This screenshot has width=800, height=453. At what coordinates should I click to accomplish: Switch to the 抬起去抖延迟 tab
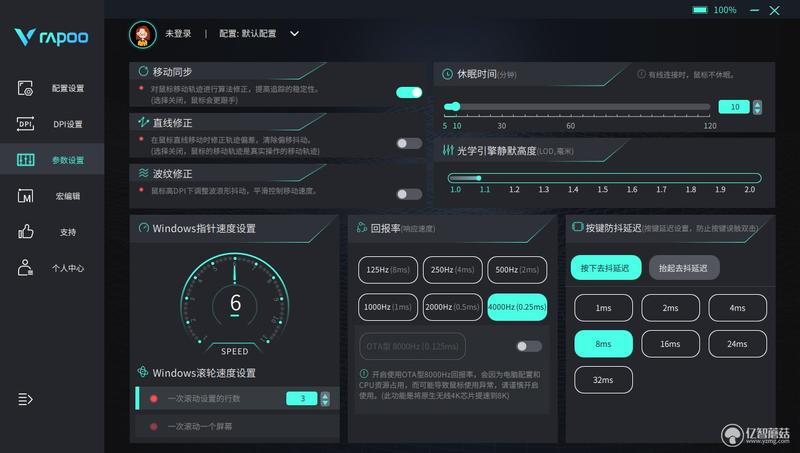[684, 268]
